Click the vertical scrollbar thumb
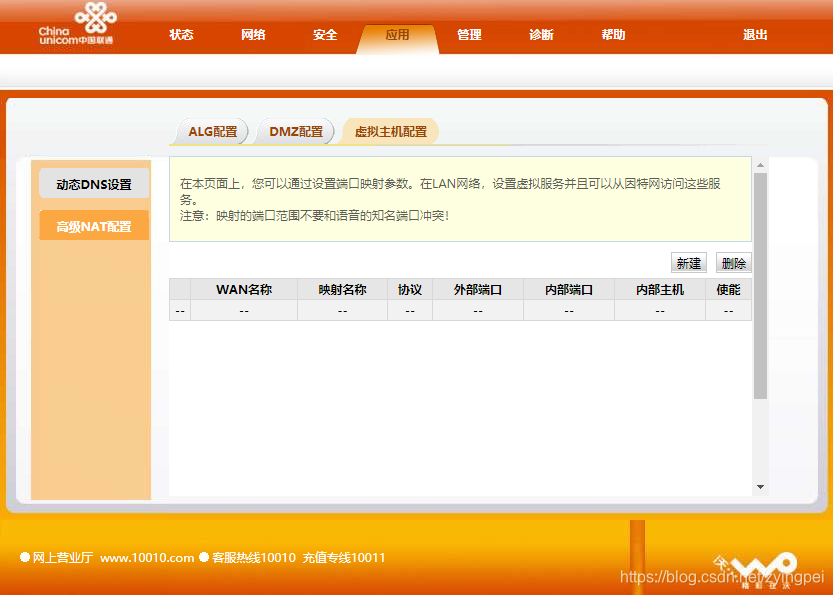Screen dimensions: 834x596 (x=761, y=286)
